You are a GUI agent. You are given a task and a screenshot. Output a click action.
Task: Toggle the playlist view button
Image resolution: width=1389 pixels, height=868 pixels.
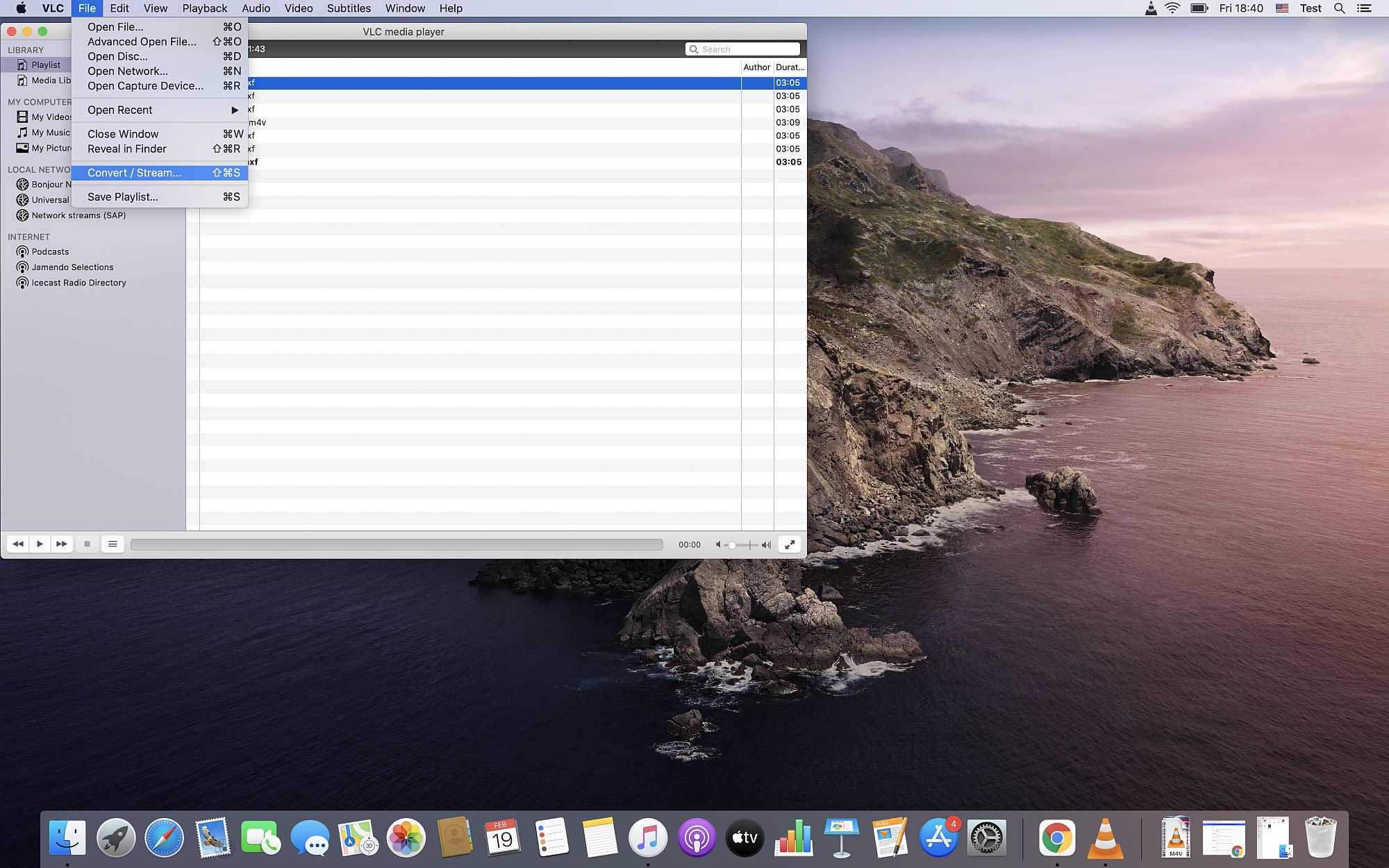click(113, 544)
